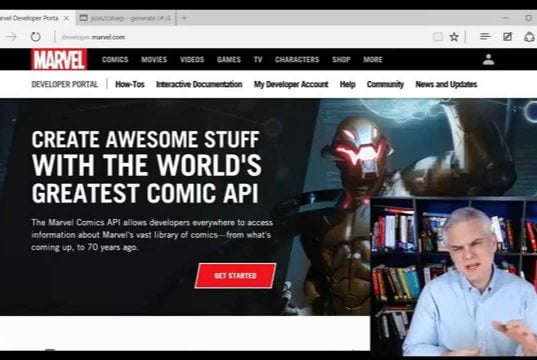The width and height of the screenshot is (537, 360).
Task: Click the share bell-shaped icon
Action: click(x=529, y=37)
